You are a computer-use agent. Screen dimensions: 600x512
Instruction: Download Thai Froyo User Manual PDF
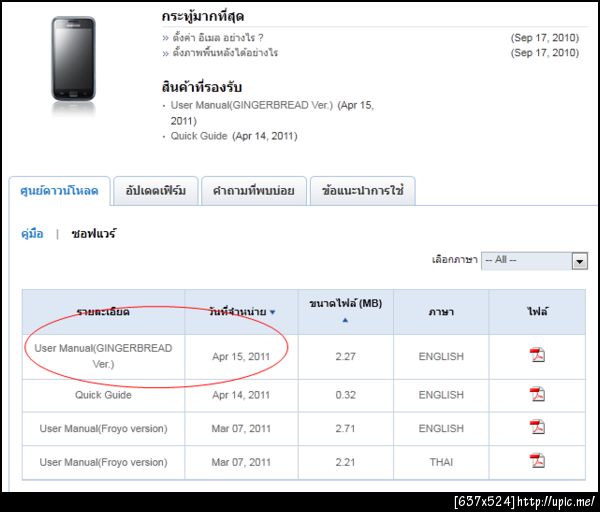pos(537,461)
